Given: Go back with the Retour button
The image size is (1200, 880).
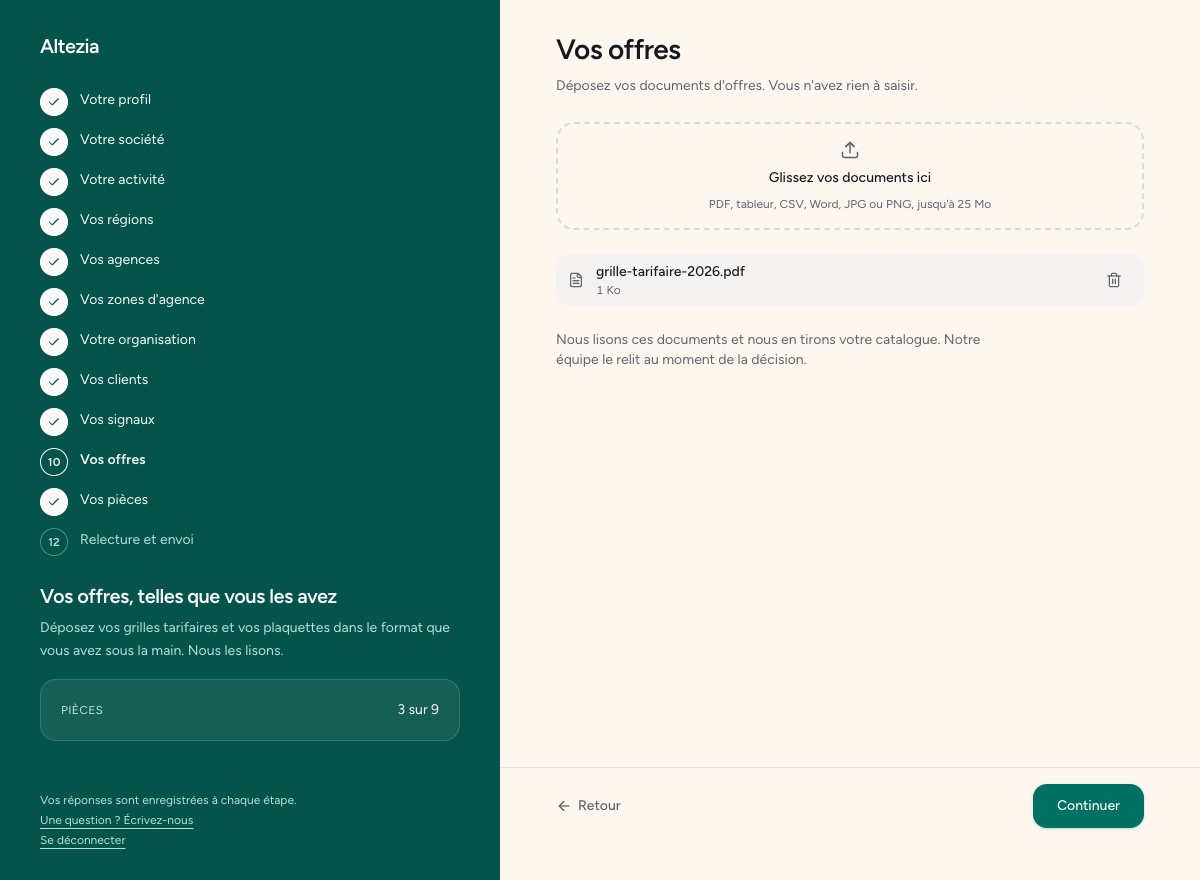Looking at the screenshot, I should [x=589, y=806].
